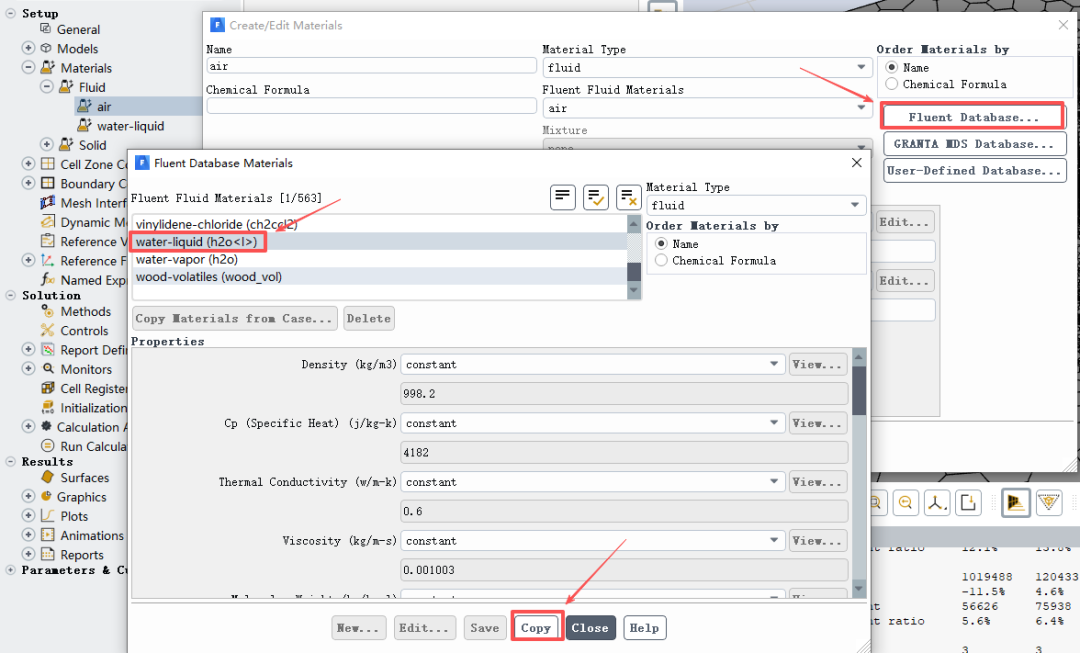
Task: Open Cp Specific Heat method dropdown
Action: [592, 423]
